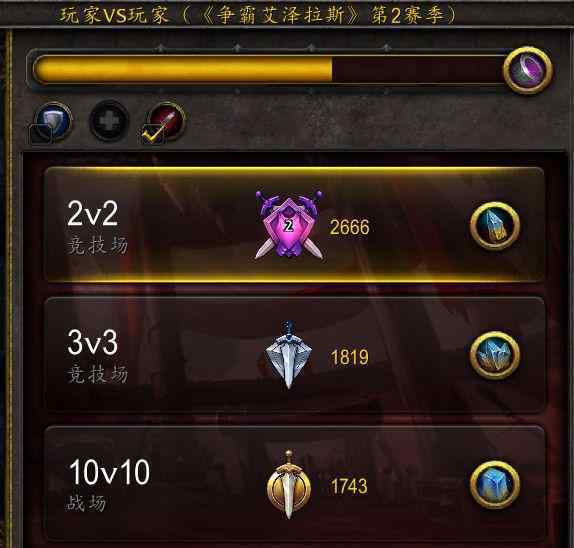Uncheck the damage role checkbox
The height and width of the screenshot is (548, 574).
pos(153,134)
